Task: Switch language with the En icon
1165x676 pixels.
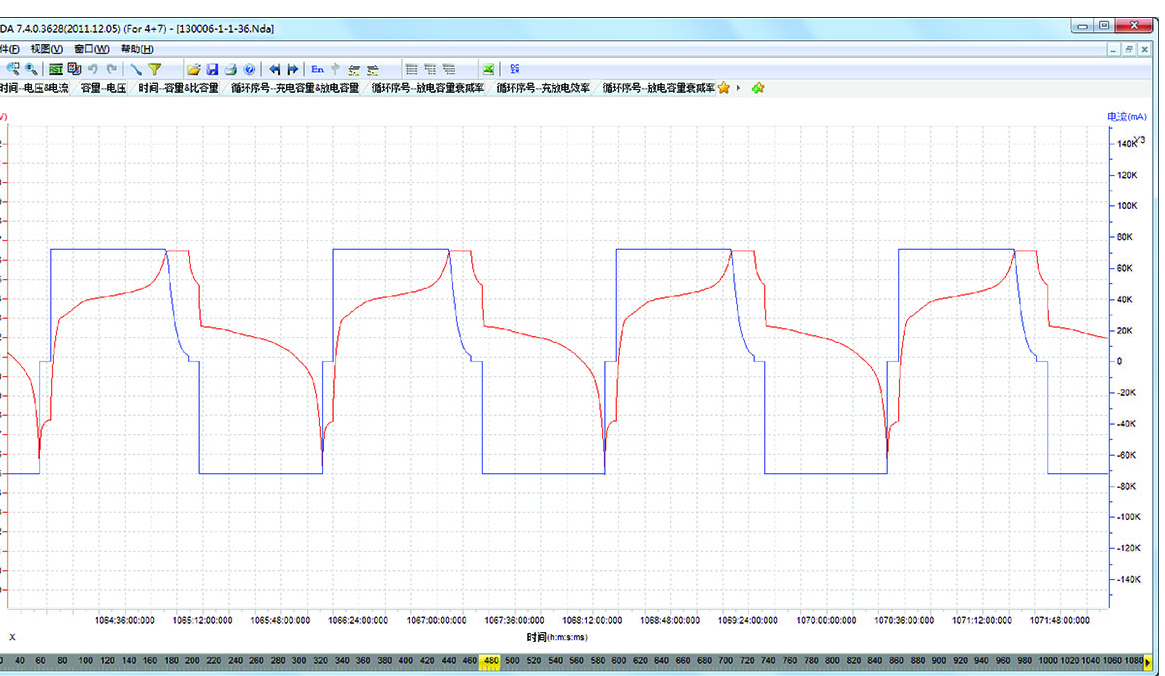Action: [317, 69]
